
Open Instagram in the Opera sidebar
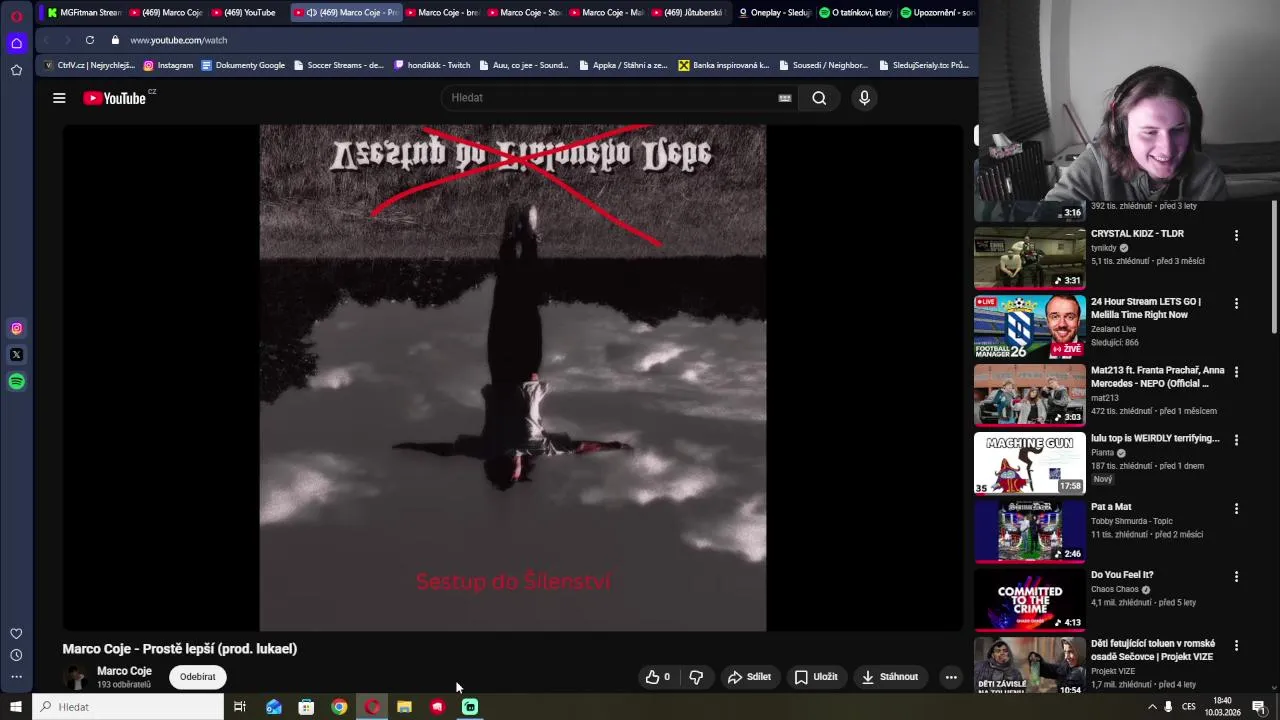pyautogui.click(x=16, y=328)
